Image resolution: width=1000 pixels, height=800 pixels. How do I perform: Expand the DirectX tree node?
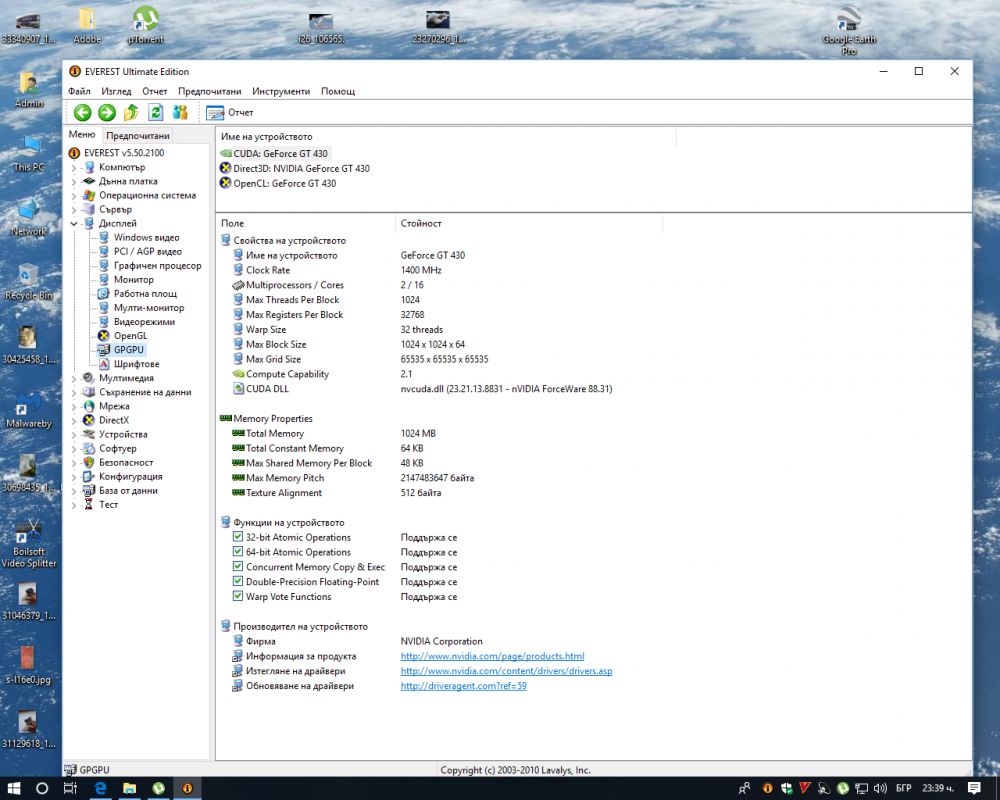point(73,420)
